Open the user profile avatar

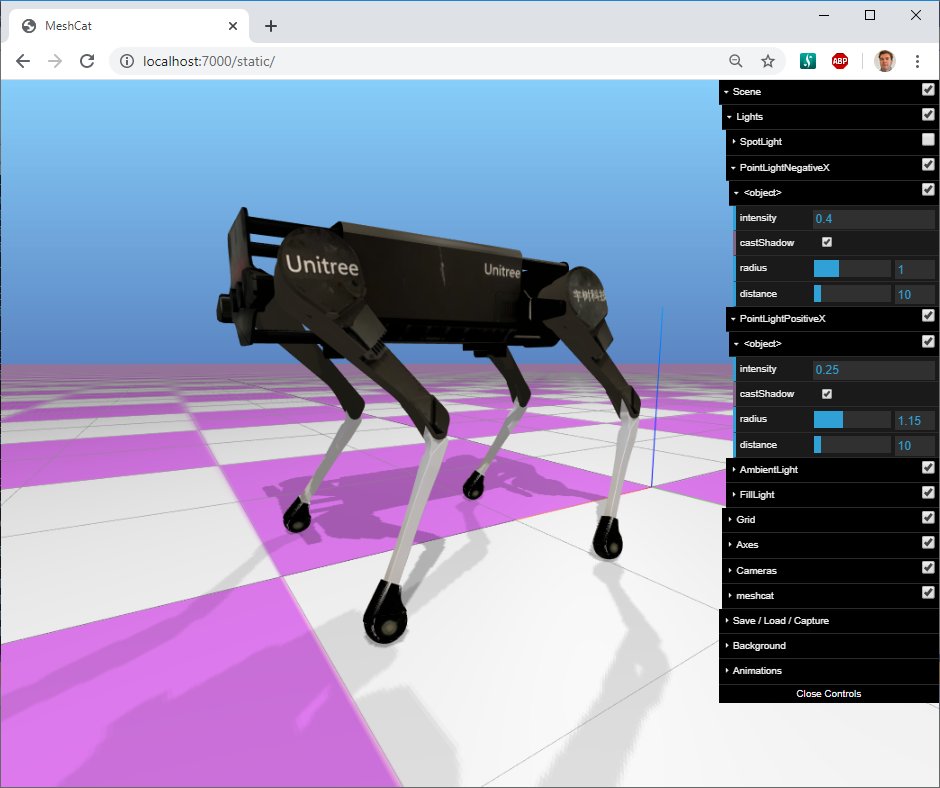pos(884,61)
